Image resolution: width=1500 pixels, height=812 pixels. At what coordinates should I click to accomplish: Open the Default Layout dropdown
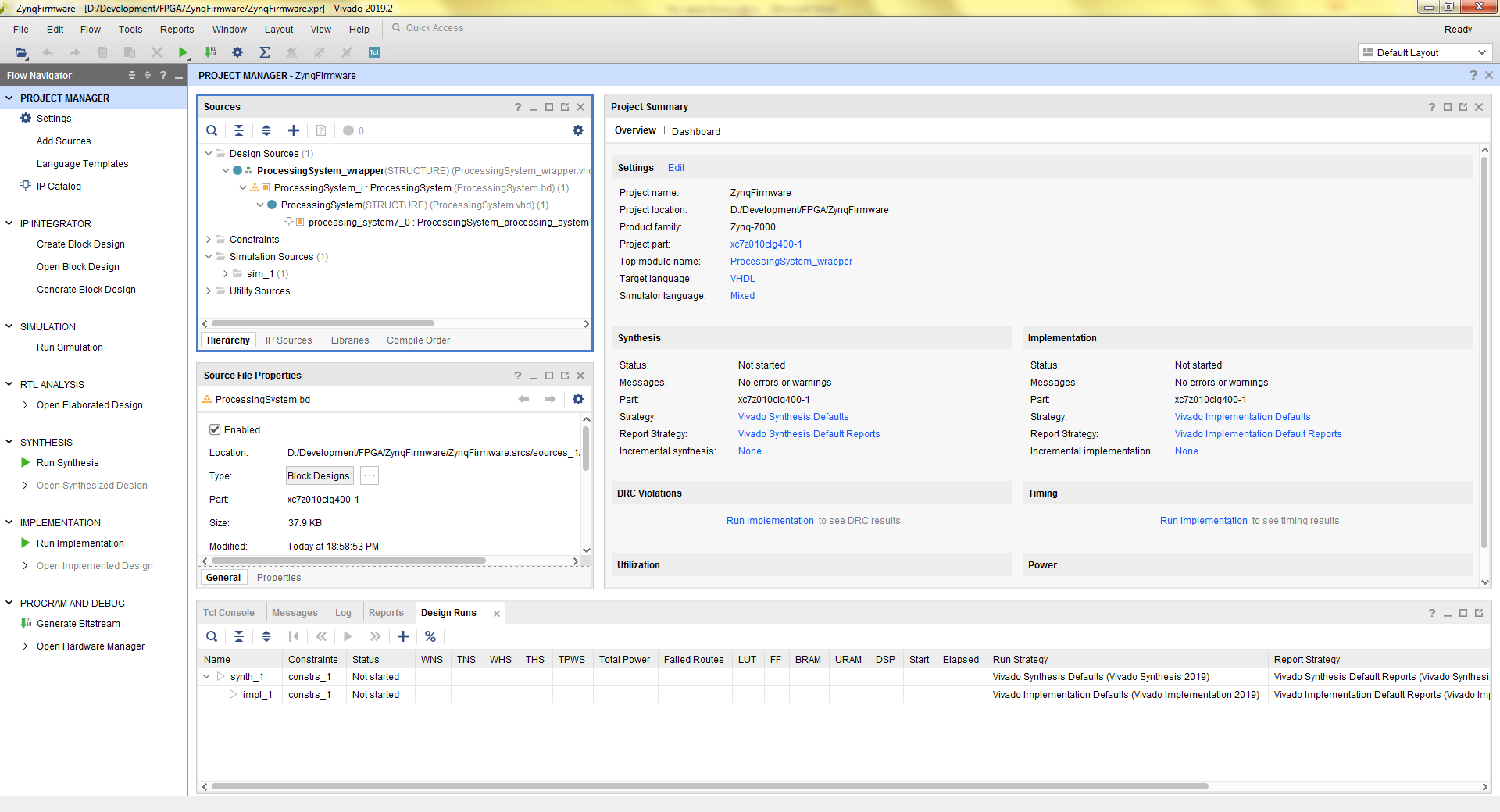[x=1425, y=52]
